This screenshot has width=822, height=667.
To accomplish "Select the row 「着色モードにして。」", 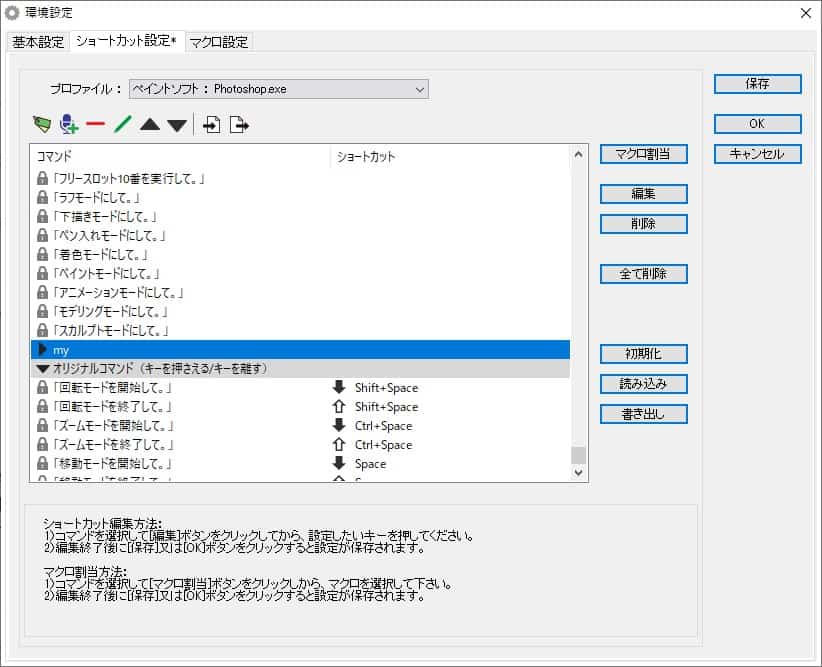I will [x=300, y=254].
